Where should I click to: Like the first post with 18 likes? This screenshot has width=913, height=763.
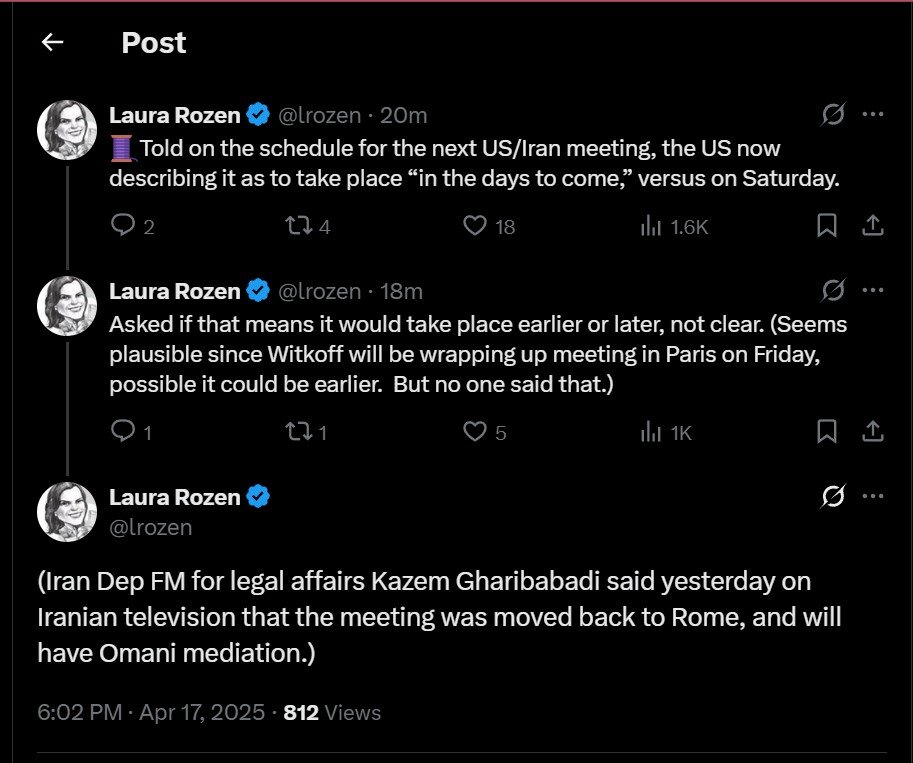(x=476, y=226)
